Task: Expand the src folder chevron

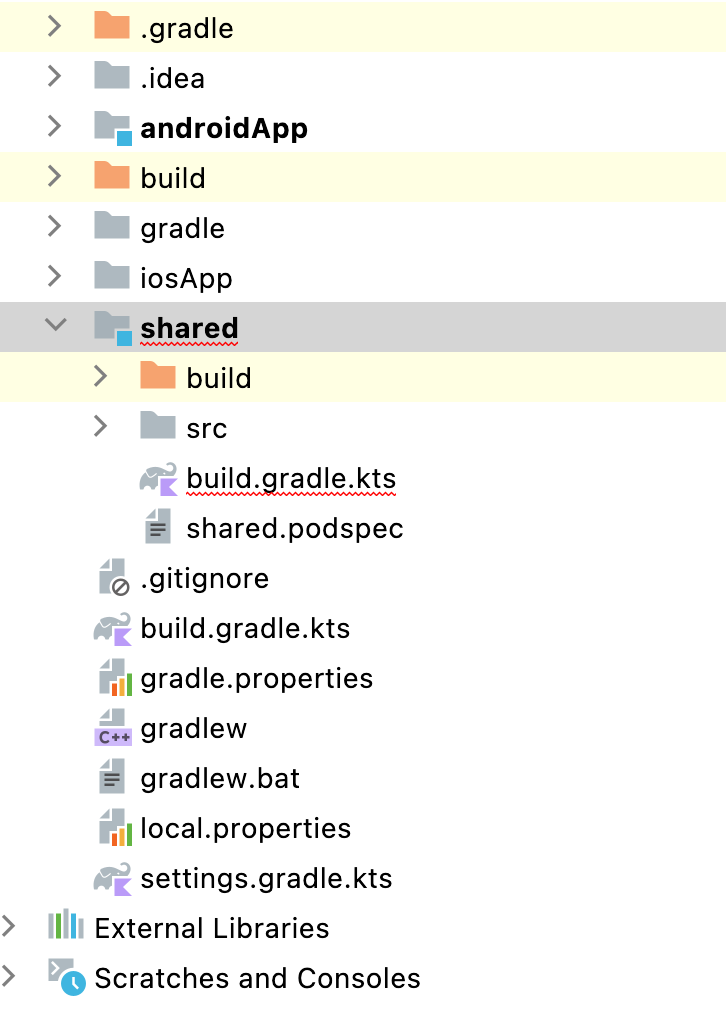Action: [101, 426]
